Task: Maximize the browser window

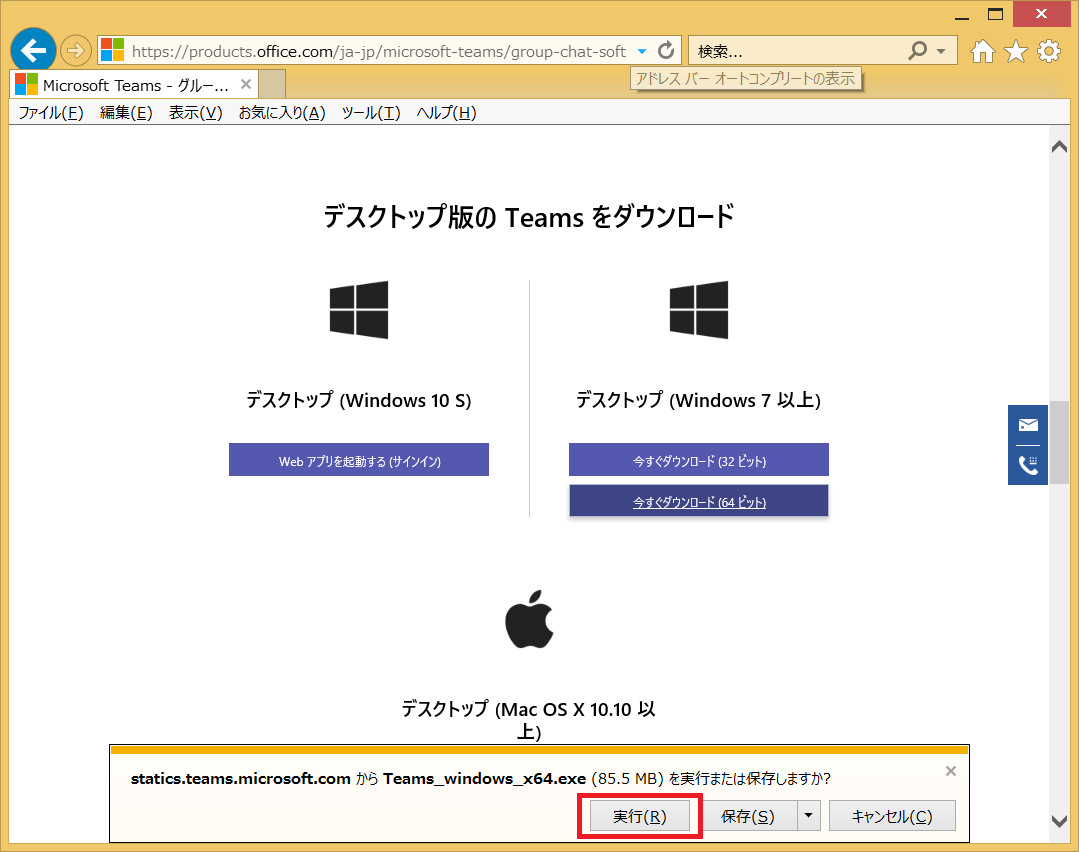Action: pyautogui.click(x=995, y=14)
